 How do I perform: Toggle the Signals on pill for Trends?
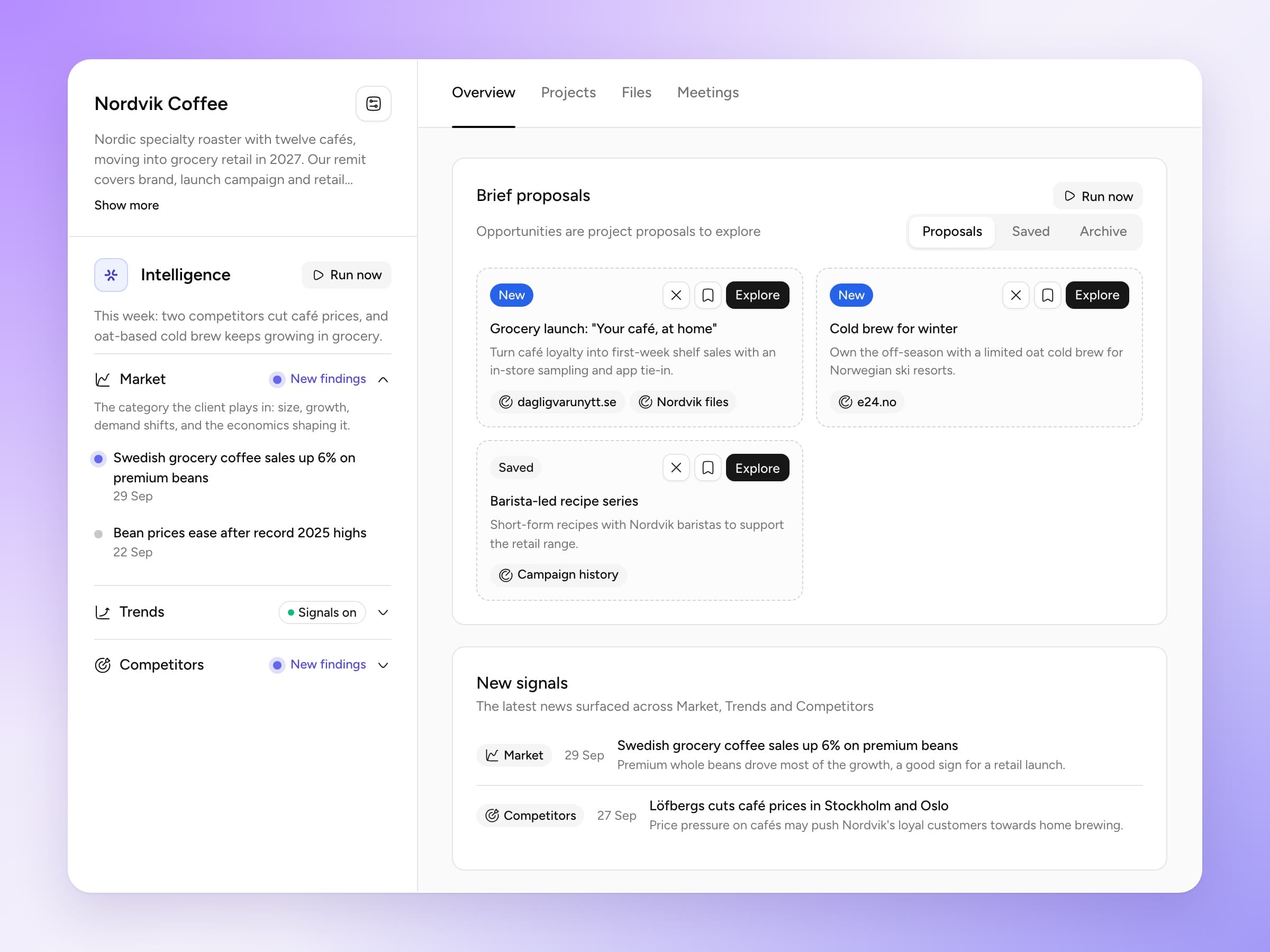click(322, 612)
